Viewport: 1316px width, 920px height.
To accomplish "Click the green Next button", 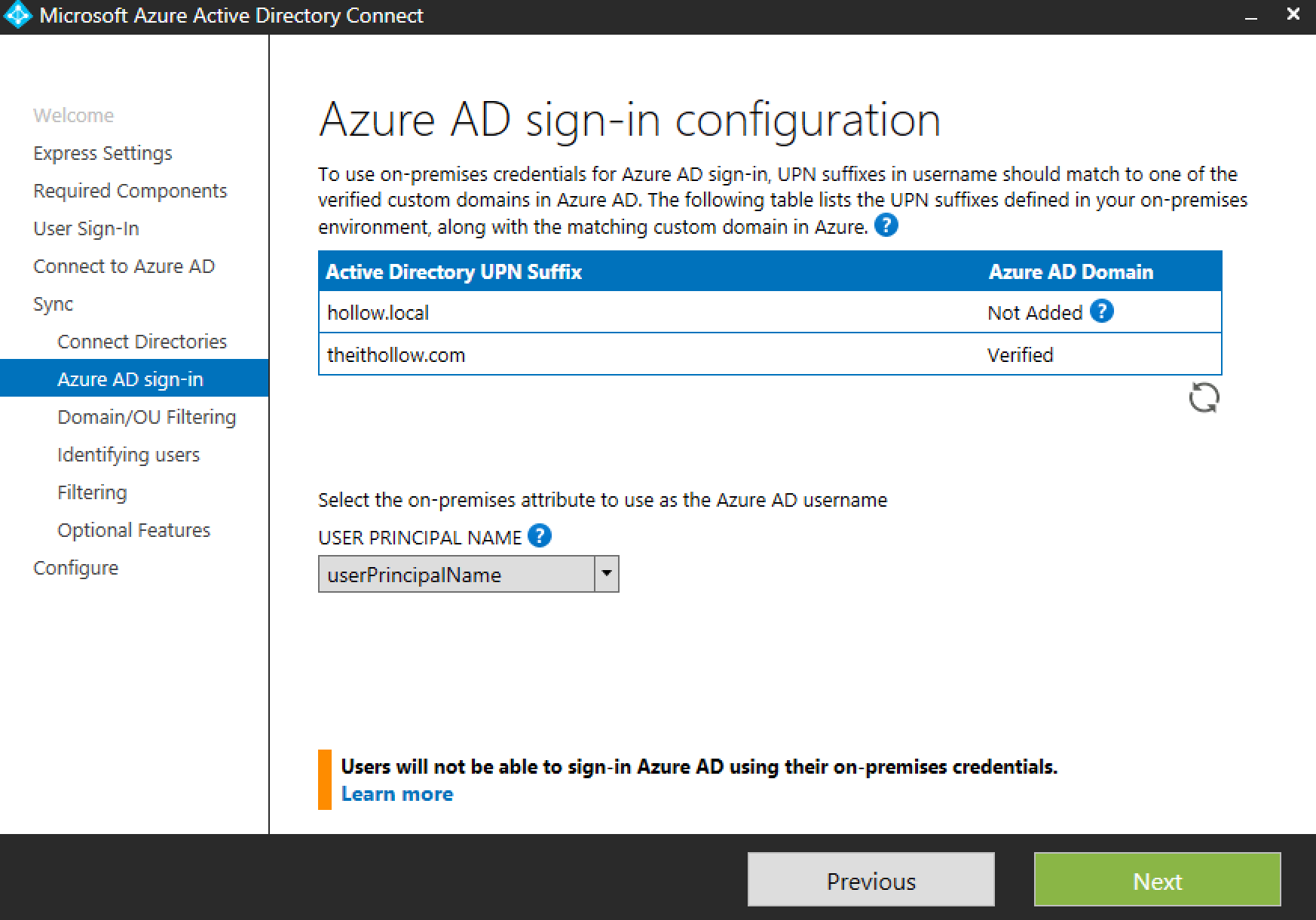I will 1157,879.
